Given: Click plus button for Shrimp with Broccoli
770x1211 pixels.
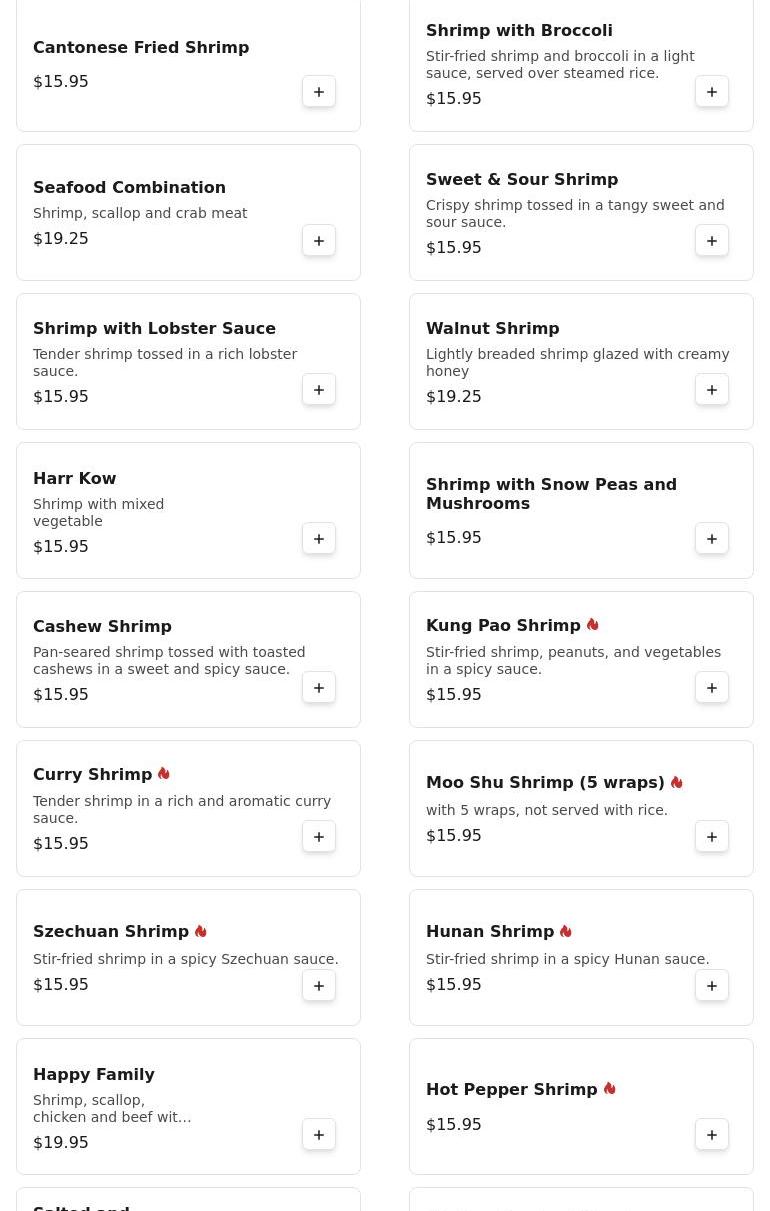Looking at the screenshot, I should tap(712, 92).
